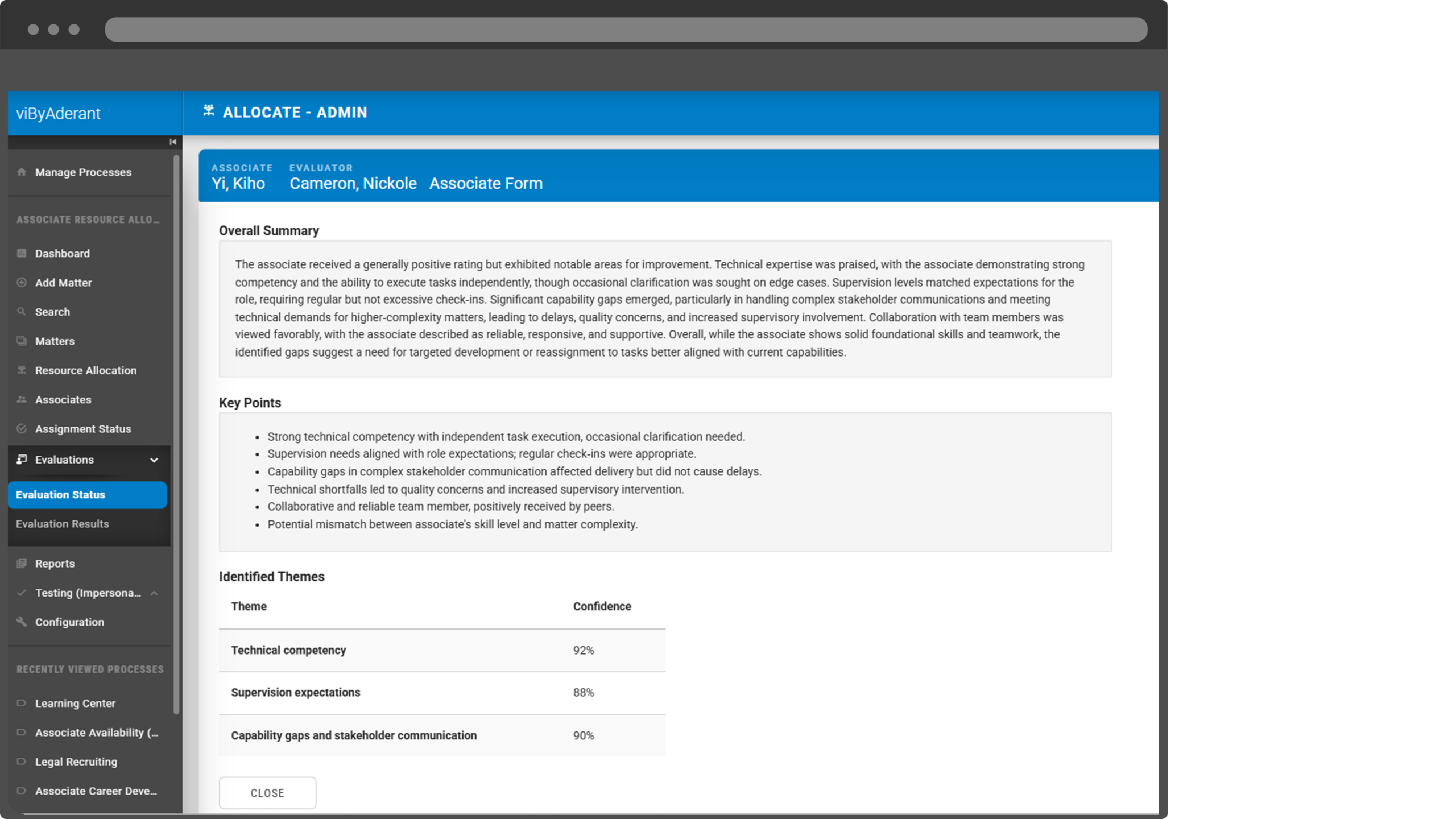The height and width of the screenshot is (819, 1456).
Task: Click the Configuration wrench icon
Action: (x=22, y=622)
